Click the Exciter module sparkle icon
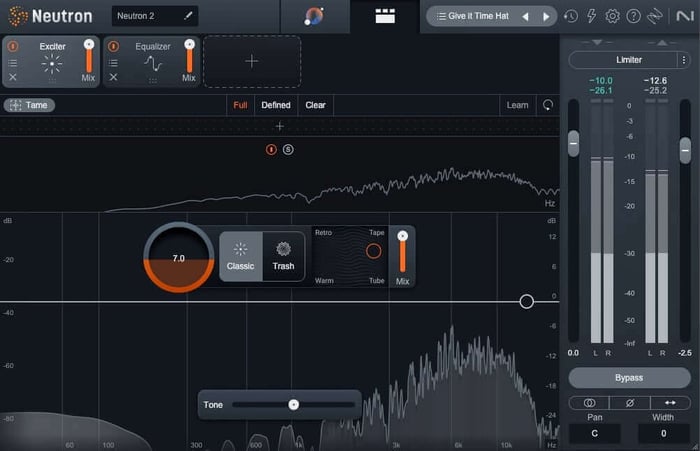 [52, 64]
